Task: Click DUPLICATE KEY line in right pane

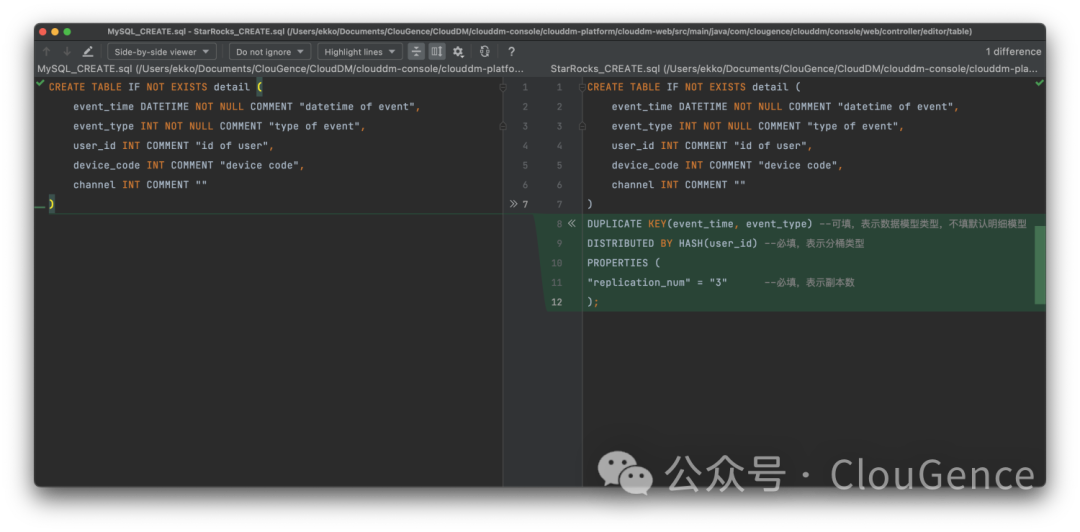Action: (807, 223)
